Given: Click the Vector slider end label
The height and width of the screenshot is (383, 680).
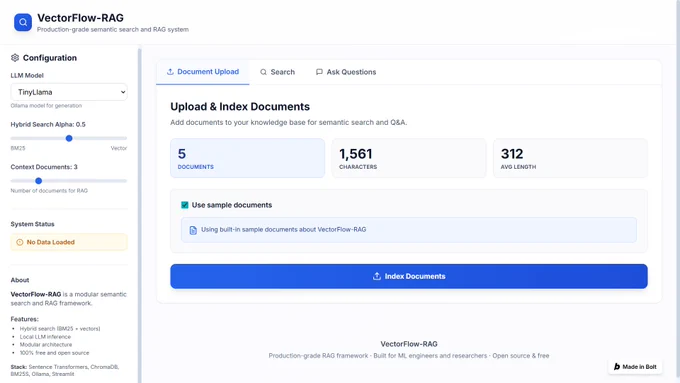Looking at the screenshot, I should (119, 148).
